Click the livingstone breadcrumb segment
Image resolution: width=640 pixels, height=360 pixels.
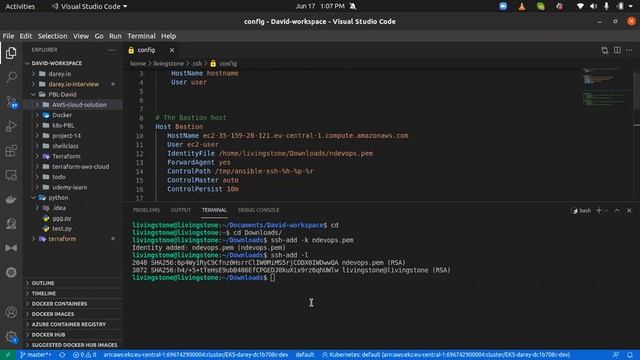[168, 64]
